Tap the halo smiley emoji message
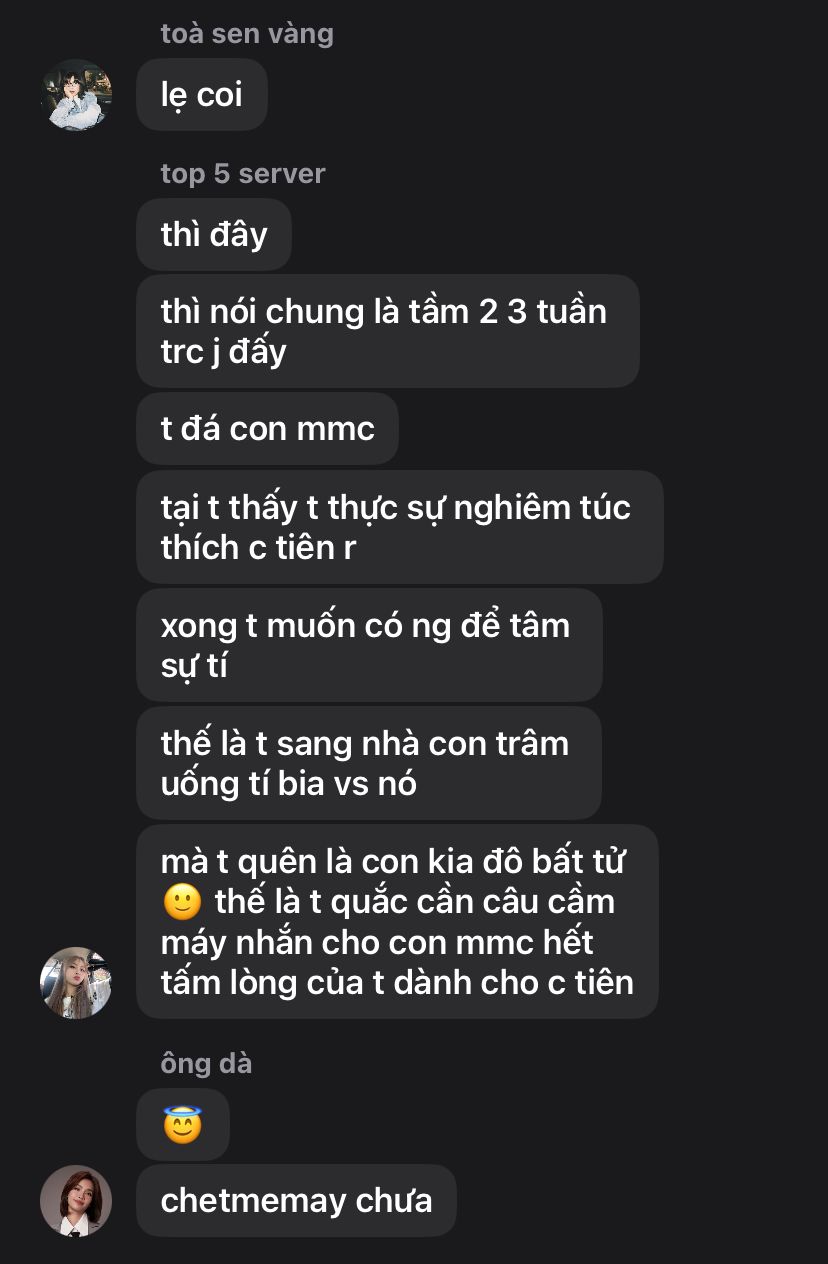Screen dimensions: 828x1264 pos(183,1125)
